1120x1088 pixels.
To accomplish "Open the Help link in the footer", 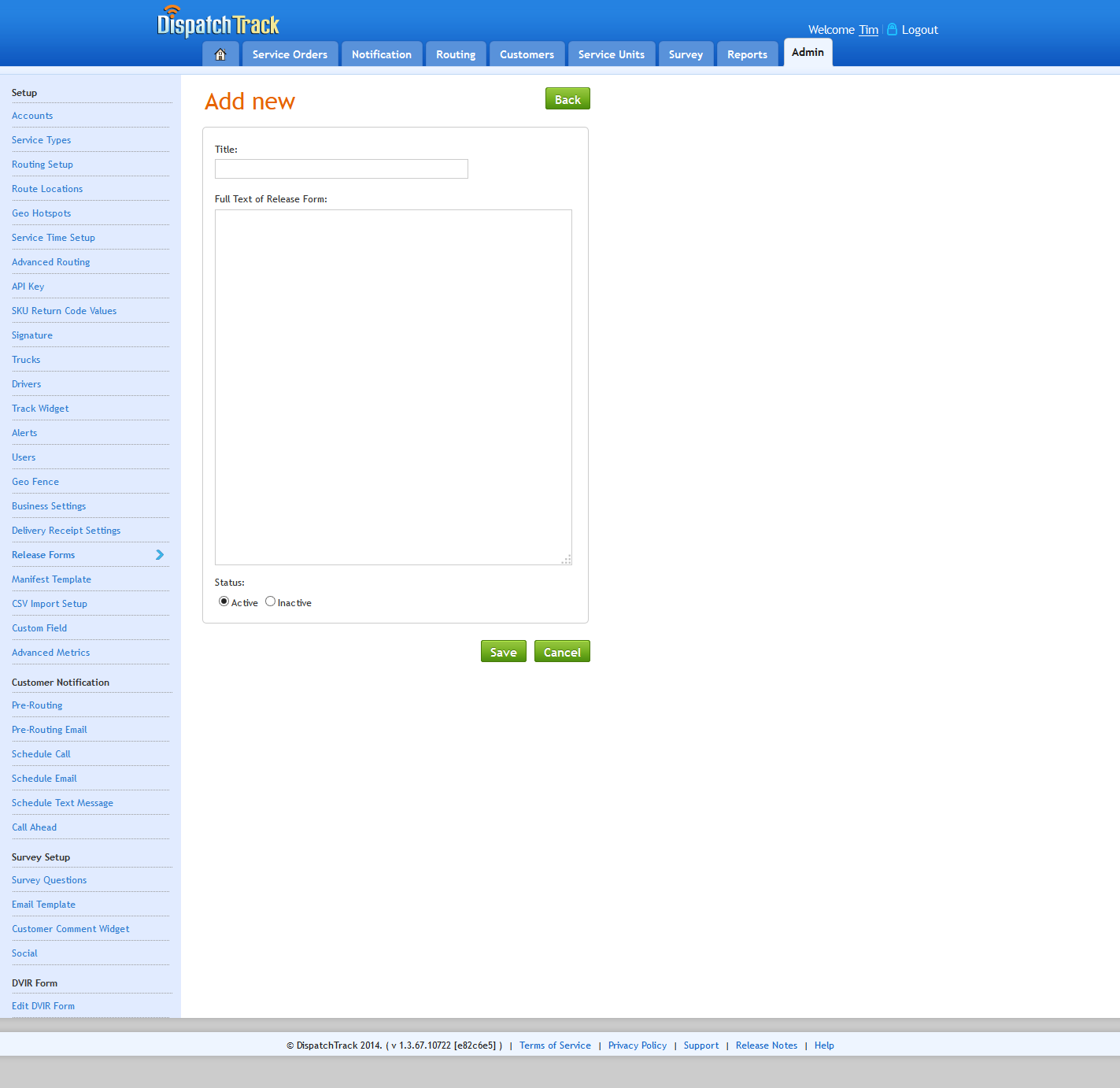I will [823, 1045].
